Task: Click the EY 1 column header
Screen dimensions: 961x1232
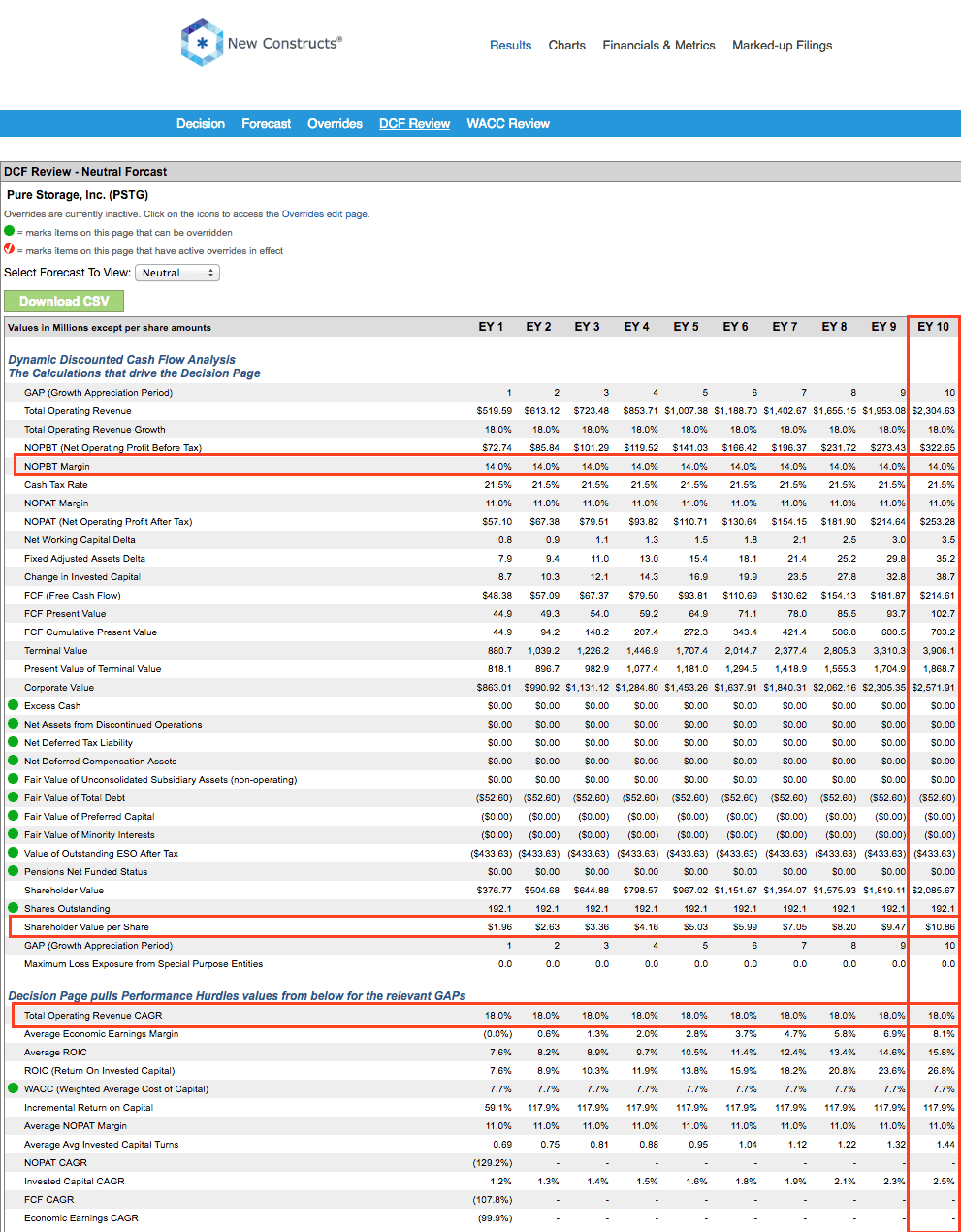Action: pos(491,327)
